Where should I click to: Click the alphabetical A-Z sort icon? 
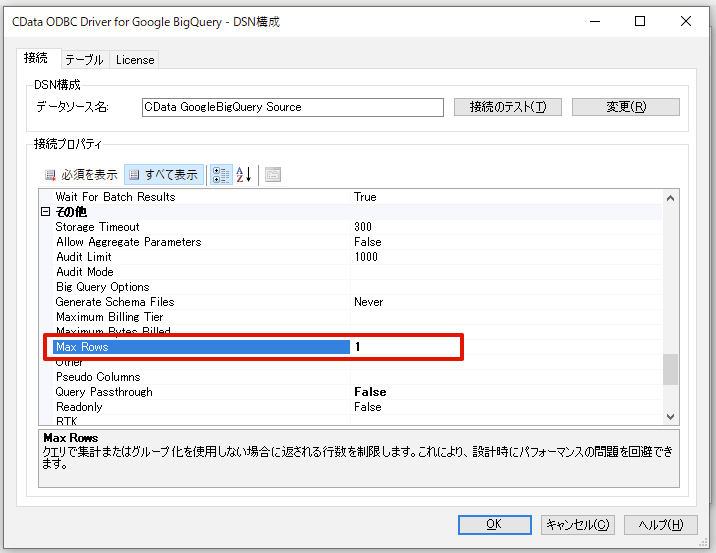[x=244, y=174]
